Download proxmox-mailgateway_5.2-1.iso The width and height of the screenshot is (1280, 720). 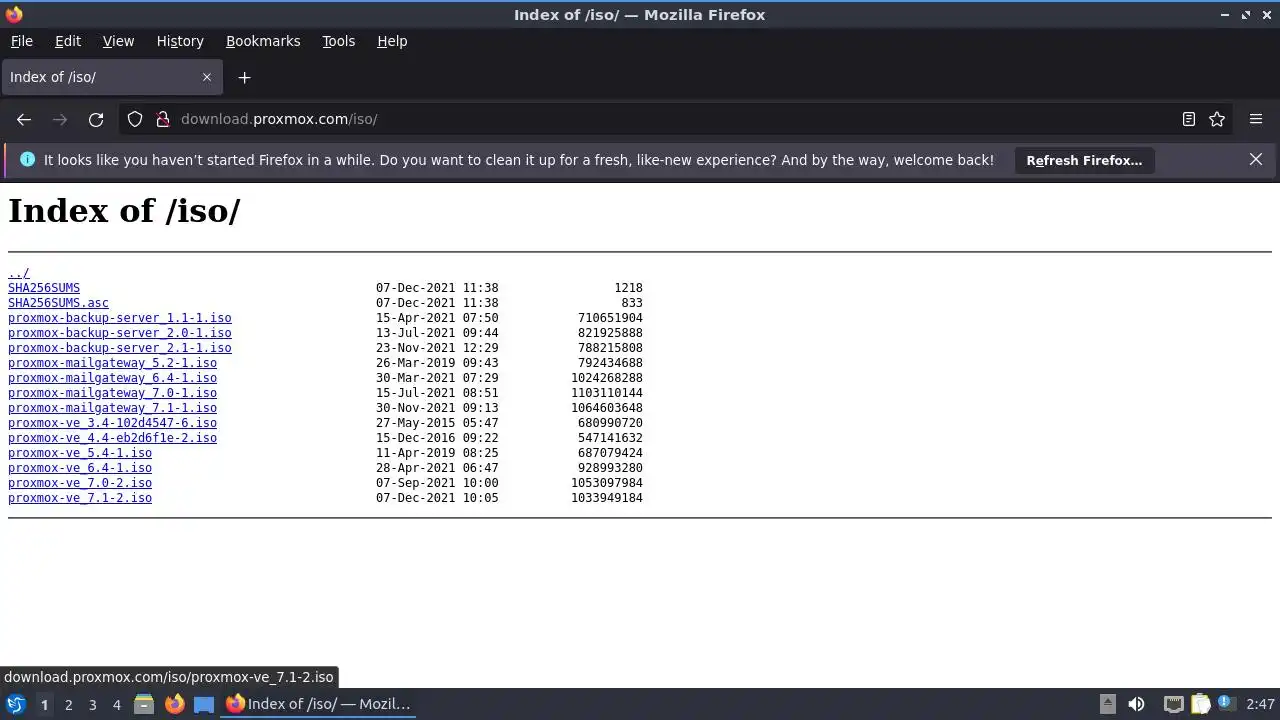112,363
